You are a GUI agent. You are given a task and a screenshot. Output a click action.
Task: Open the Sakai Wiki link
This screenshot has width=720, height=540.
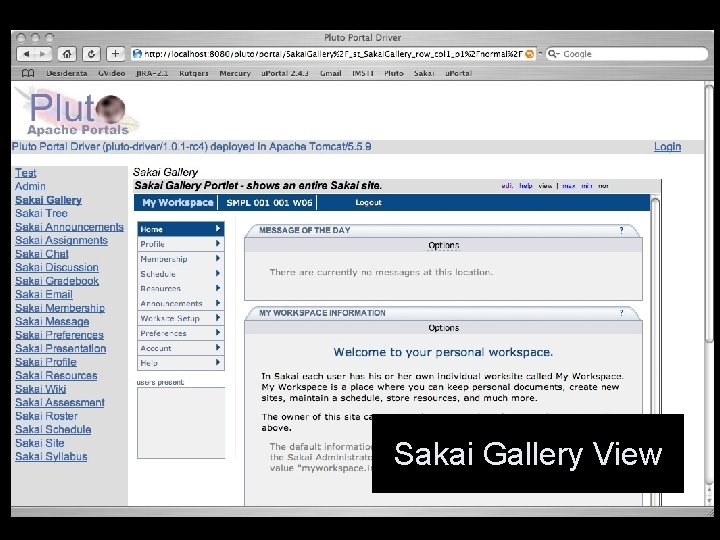point(40,389)
